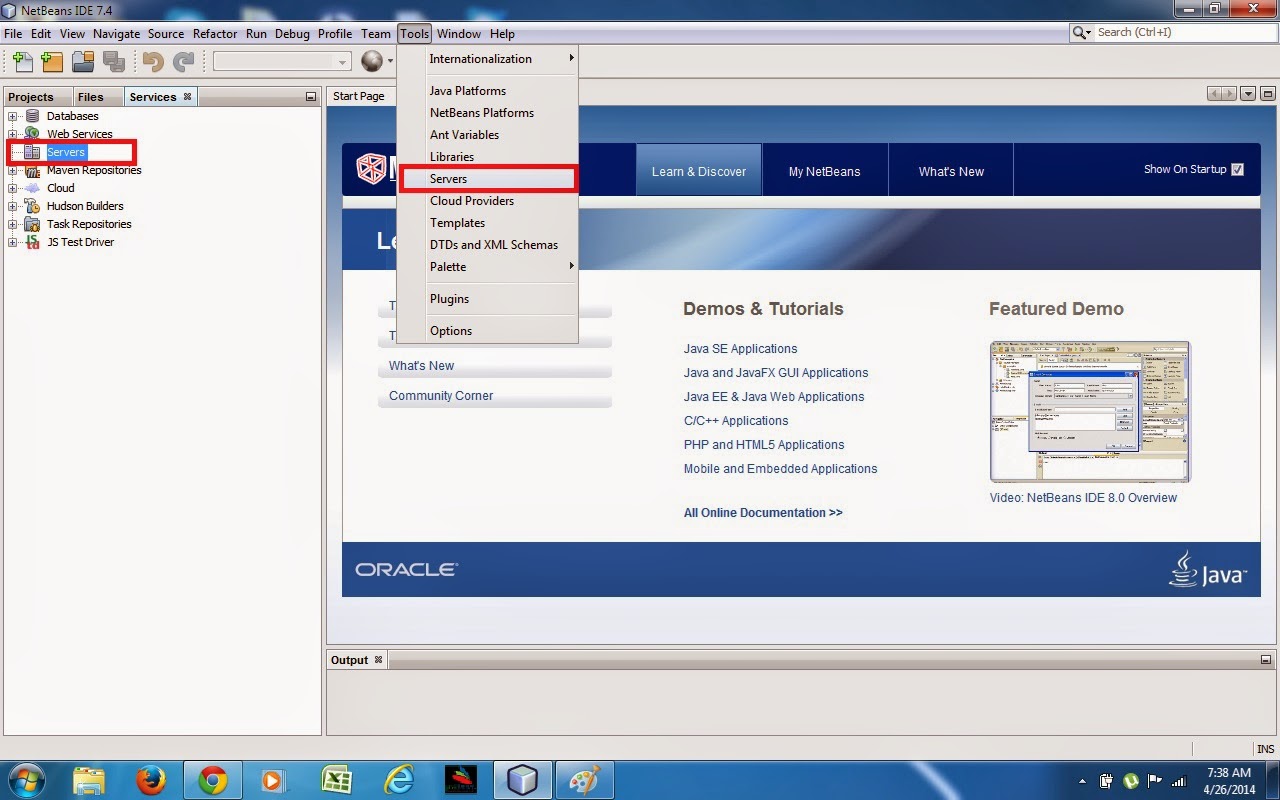Open Video: NetBeans IDE 8.0 Overview link
This screenshot has width=1280, height=800.
[x=1083, y=498]
